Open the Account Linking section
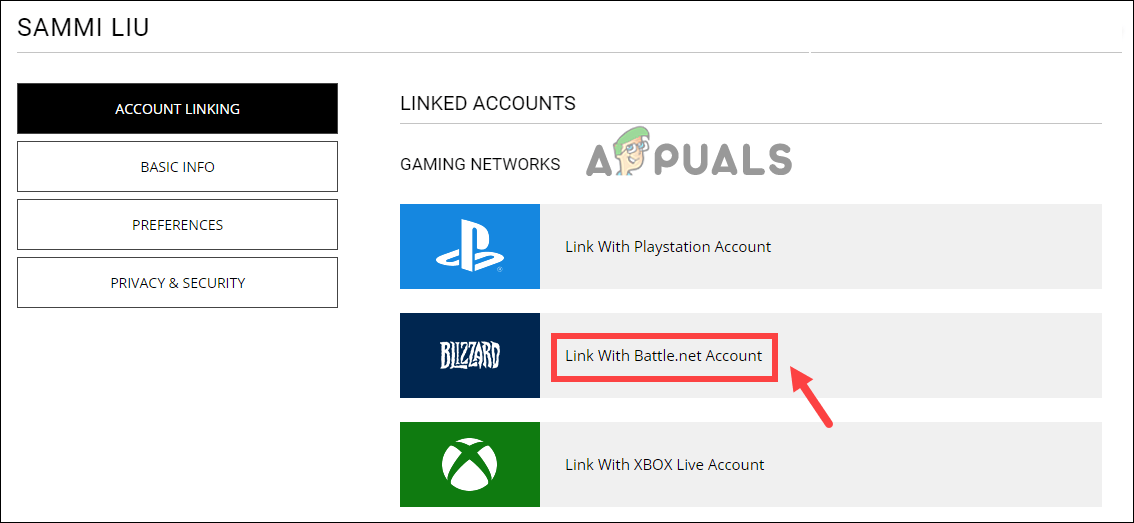The image size is (1134, 523). (x=177, y=109)
